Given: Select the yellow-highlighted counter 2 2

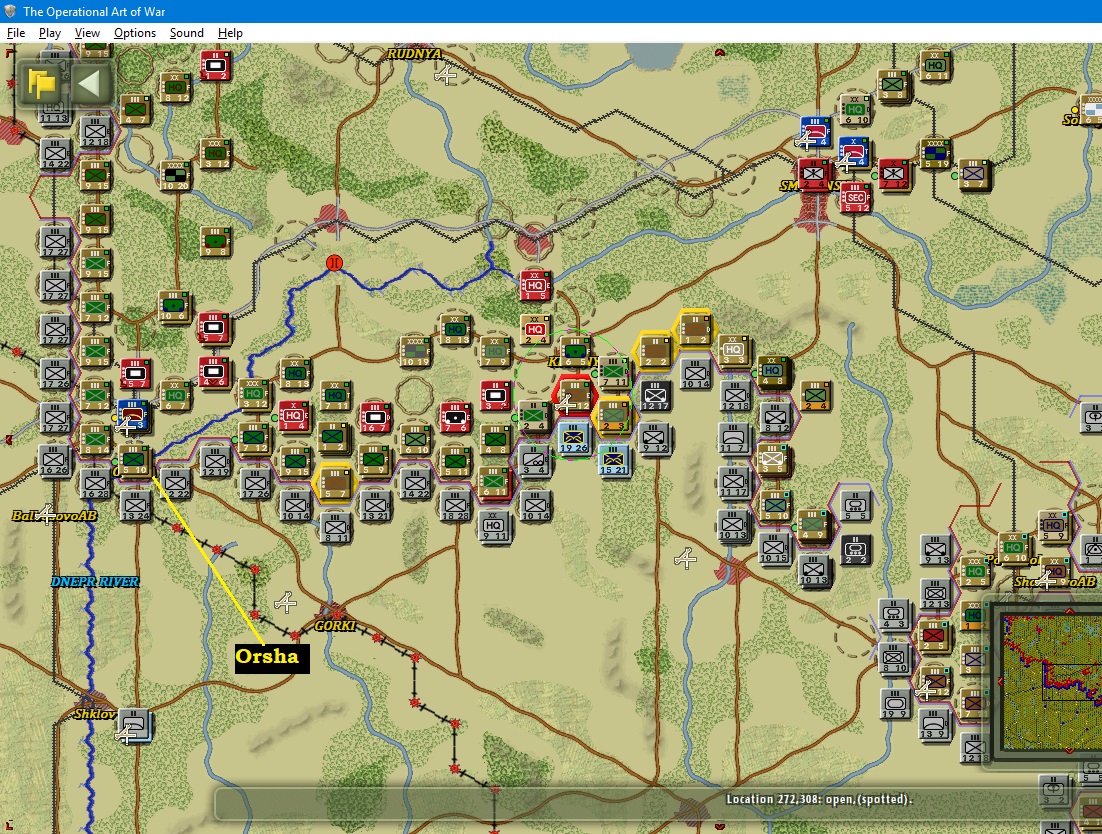Looking at the screenshot, I should coord(654,351).
